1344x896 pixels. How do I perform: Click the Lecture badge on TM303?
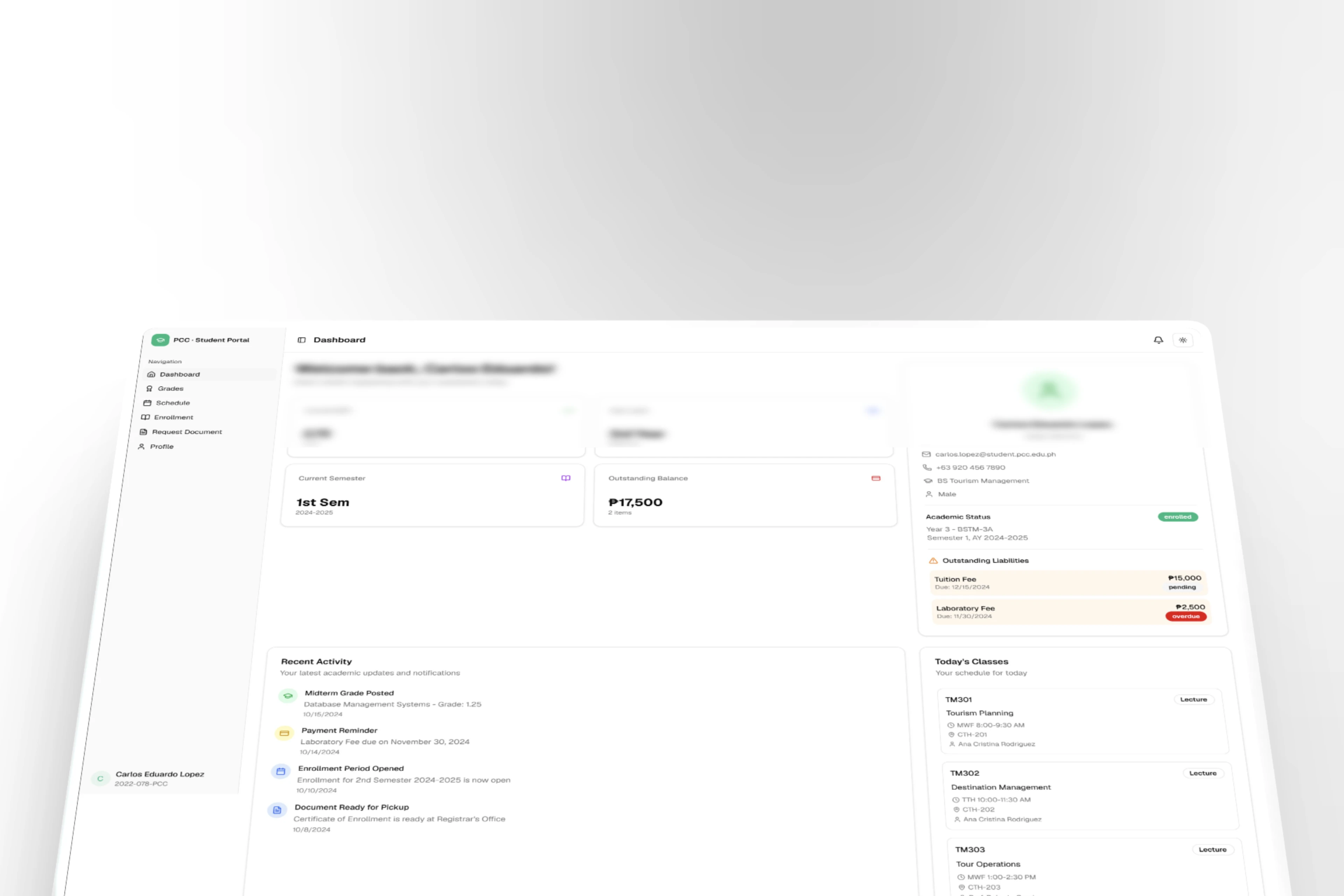coord(1212,850)
